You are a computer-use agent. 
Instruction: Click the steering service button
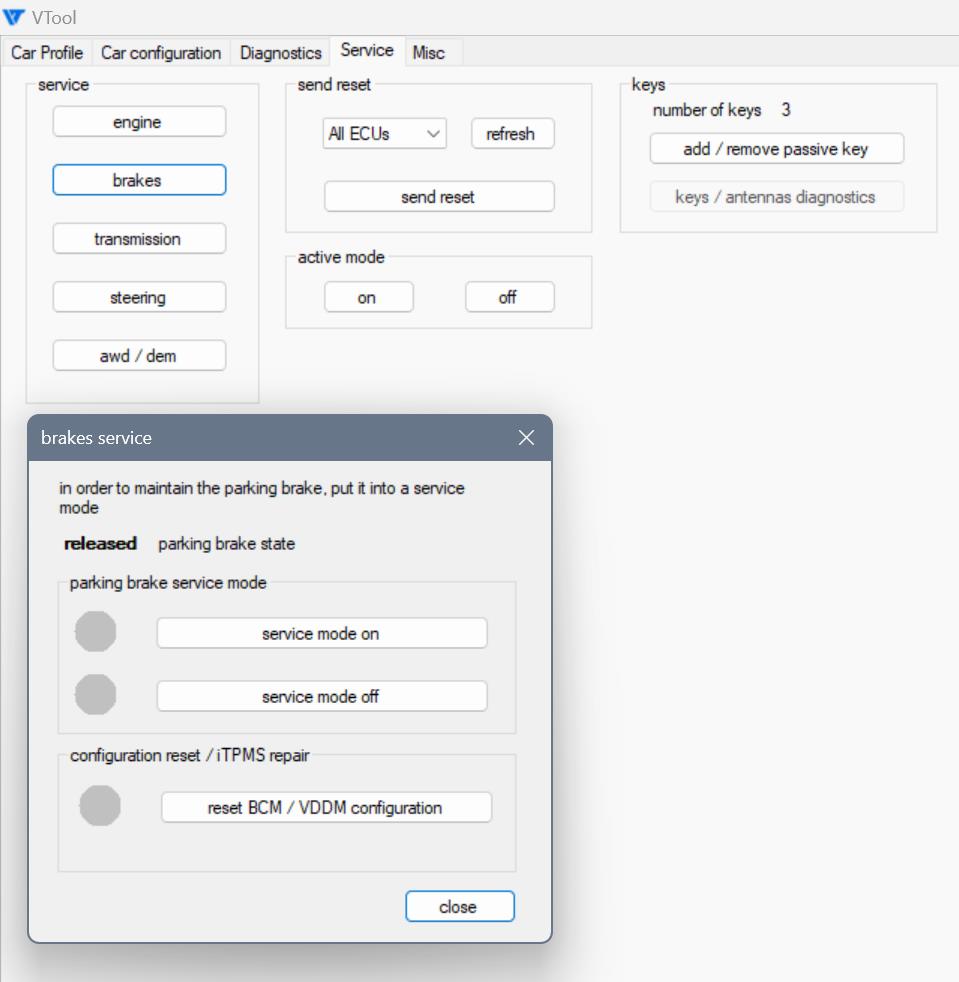coord(139,298)
